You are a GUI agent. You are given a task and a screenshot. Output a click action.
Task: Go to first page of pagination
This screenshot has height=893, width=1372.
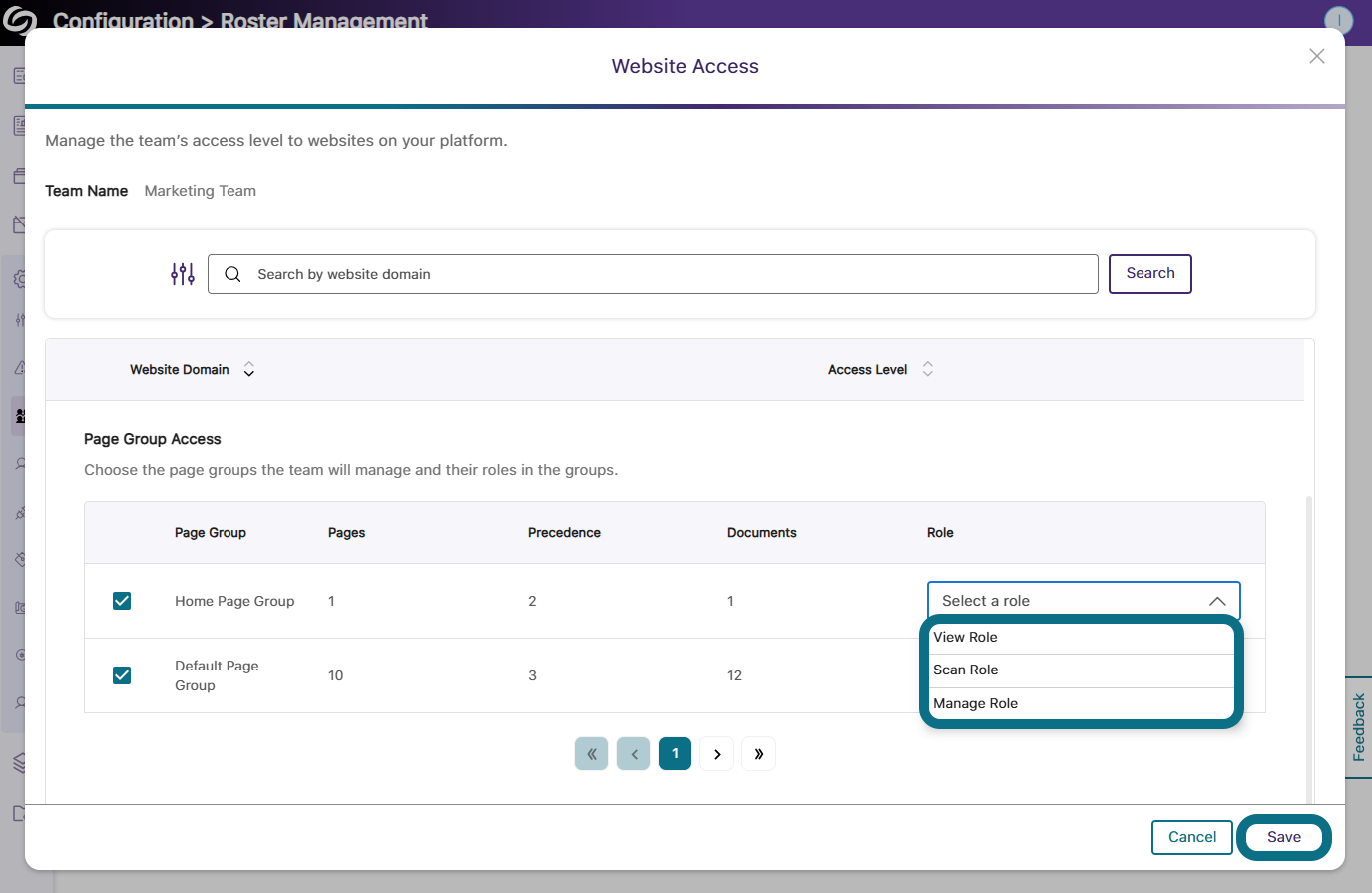coord(591,754)
